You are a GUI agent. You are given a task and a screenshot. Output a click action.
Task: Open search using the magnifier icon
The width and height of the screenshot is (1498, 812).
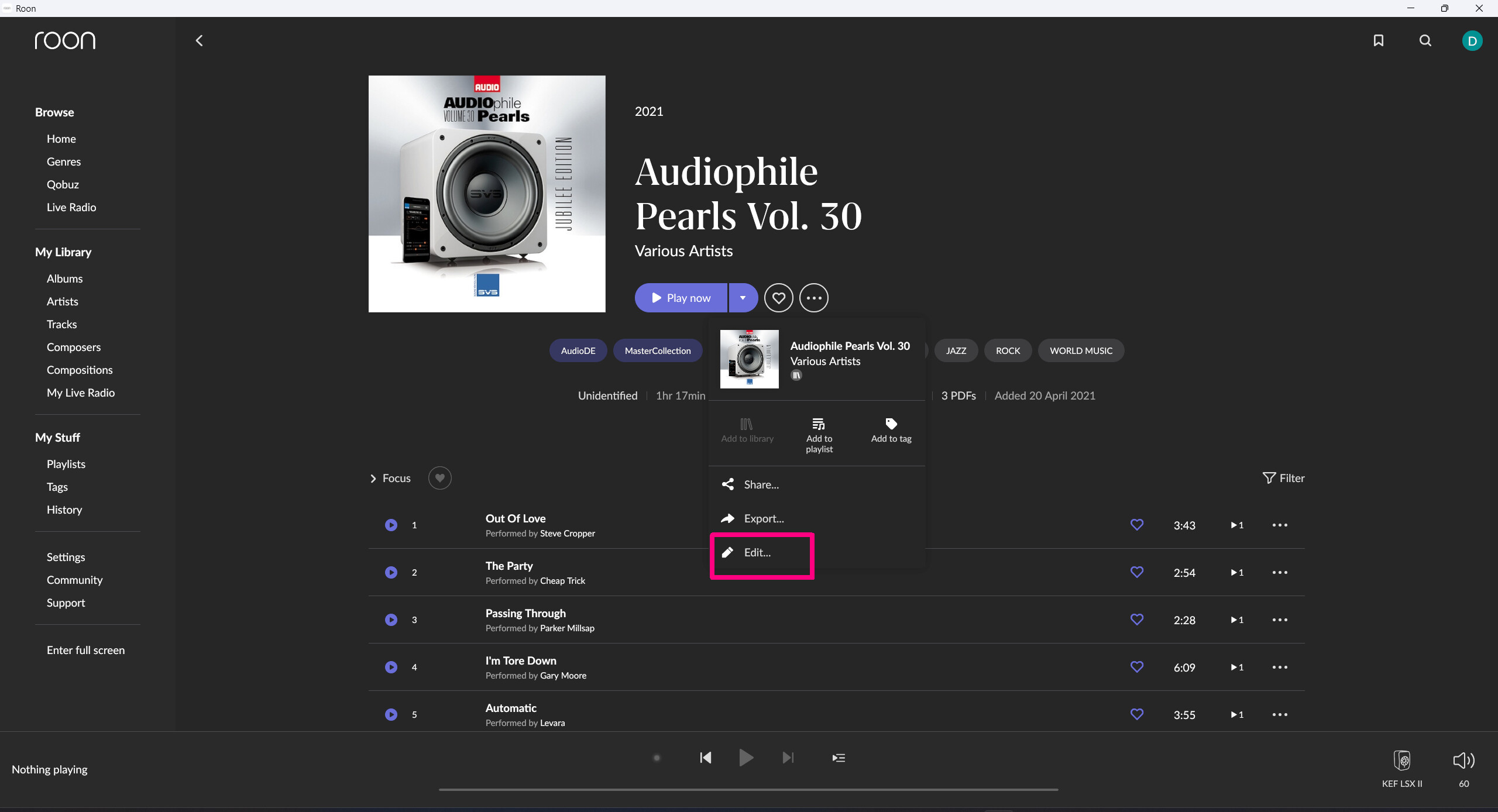[x=1425, y=40]
